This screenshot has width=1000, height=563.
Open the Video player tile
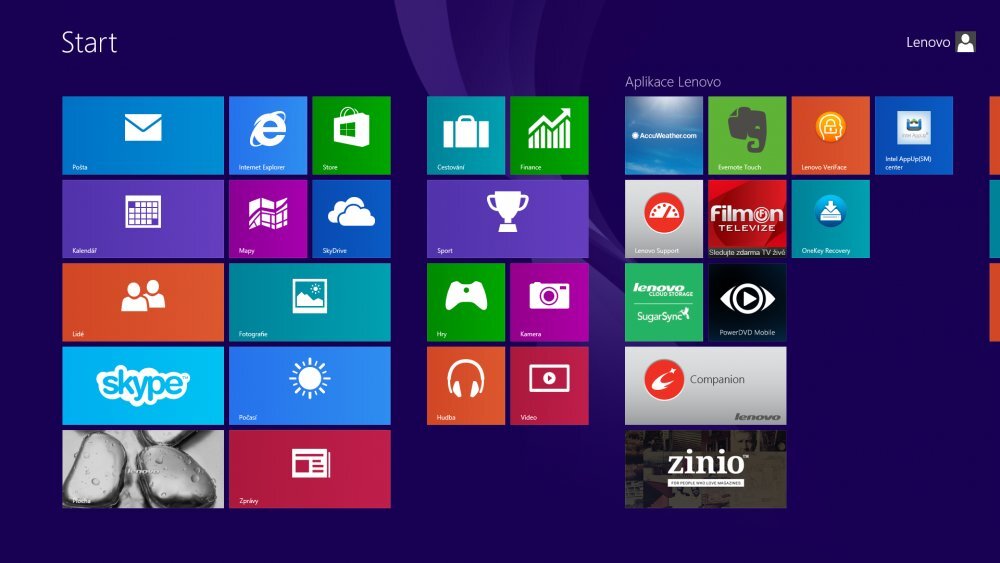tap(549, 386)
